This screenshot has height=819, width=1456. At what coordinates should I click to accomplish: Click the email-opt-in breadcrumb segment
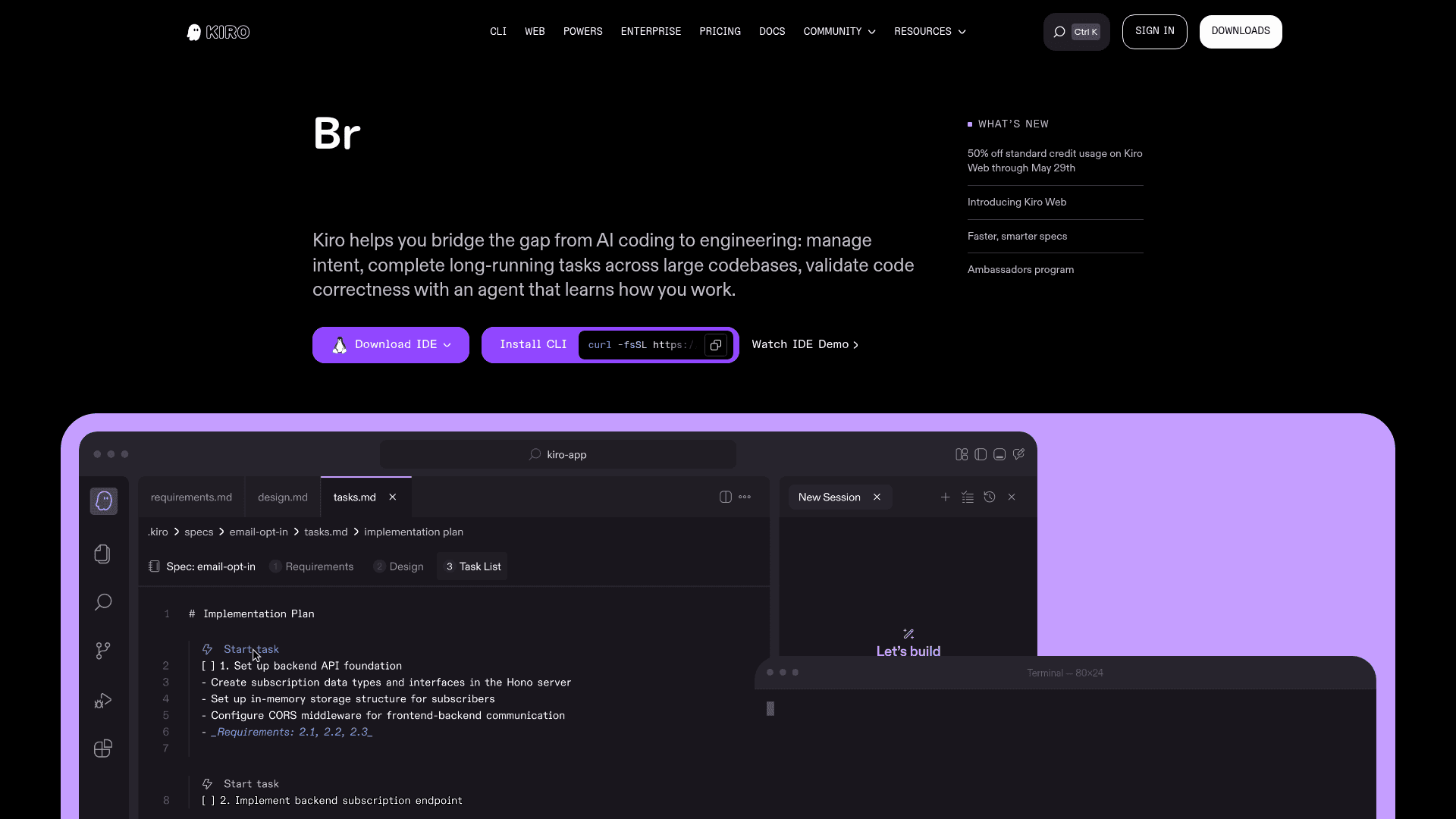tap(259, 532)
